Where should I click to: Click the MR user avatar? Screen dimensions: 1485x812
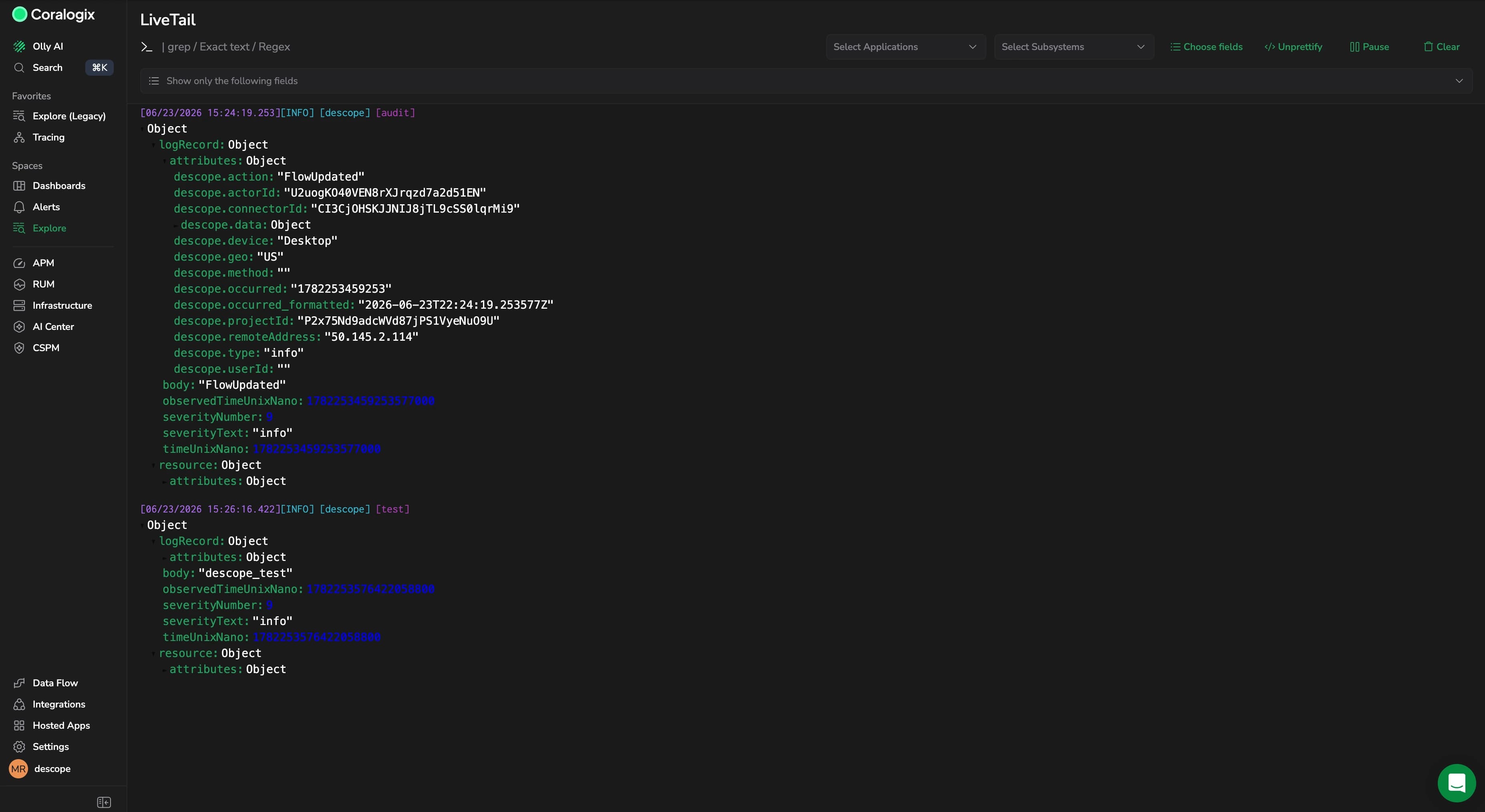18,769
